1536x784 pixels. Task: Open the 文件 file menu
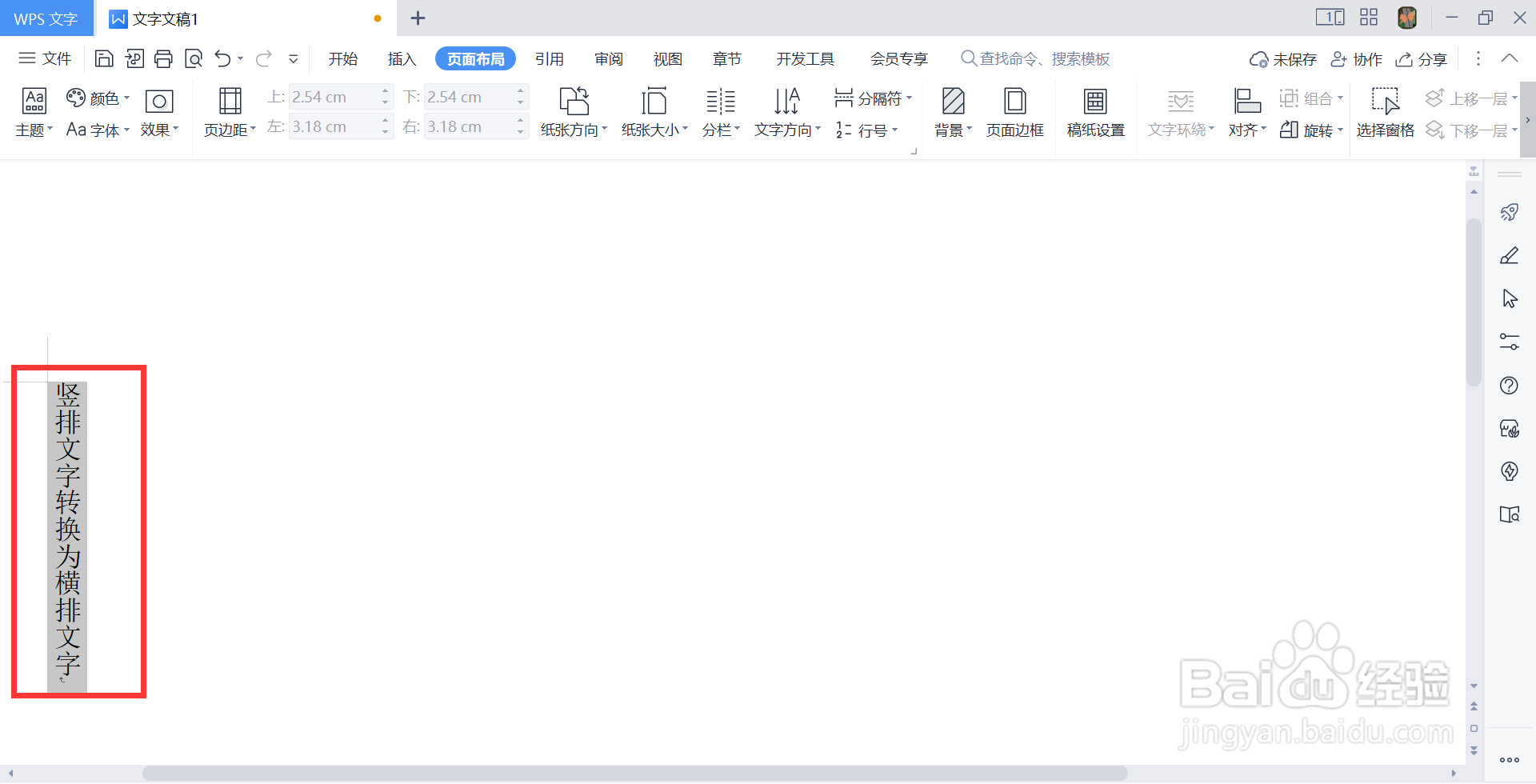coord(45,58)
